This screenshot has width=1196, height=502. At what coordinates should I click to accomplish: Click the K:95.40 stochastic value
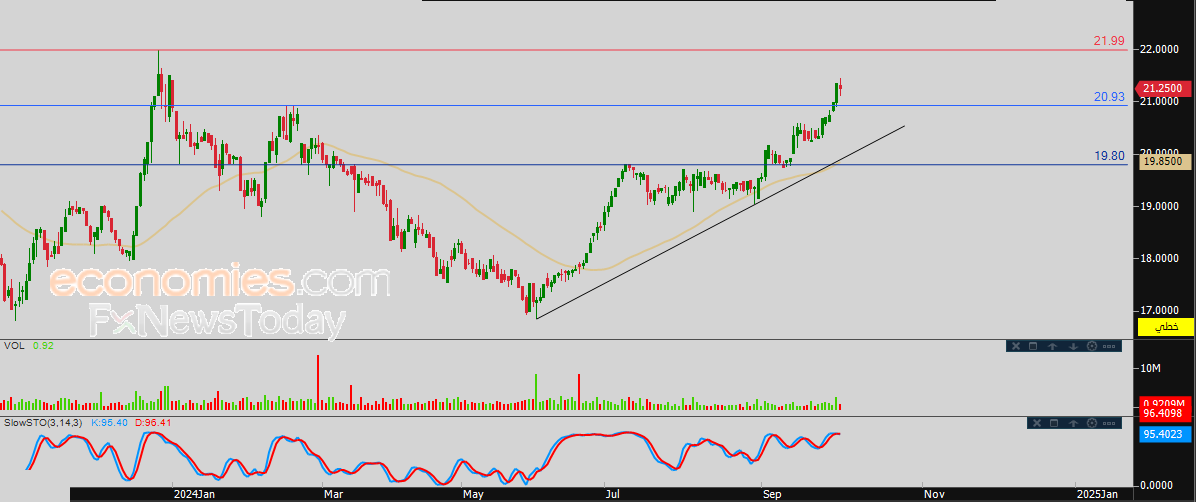click(x=110, y=422)
